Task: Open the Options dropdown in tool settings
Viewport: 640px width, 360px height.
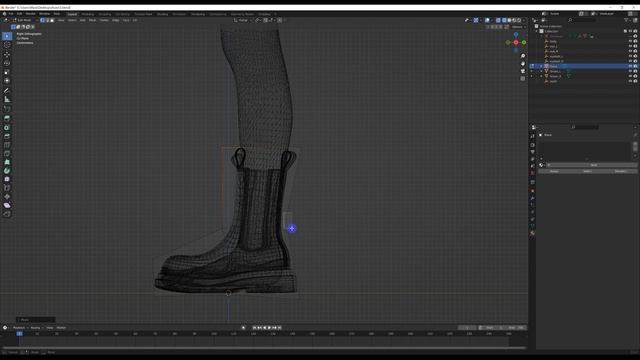Action: pos(518,27)
